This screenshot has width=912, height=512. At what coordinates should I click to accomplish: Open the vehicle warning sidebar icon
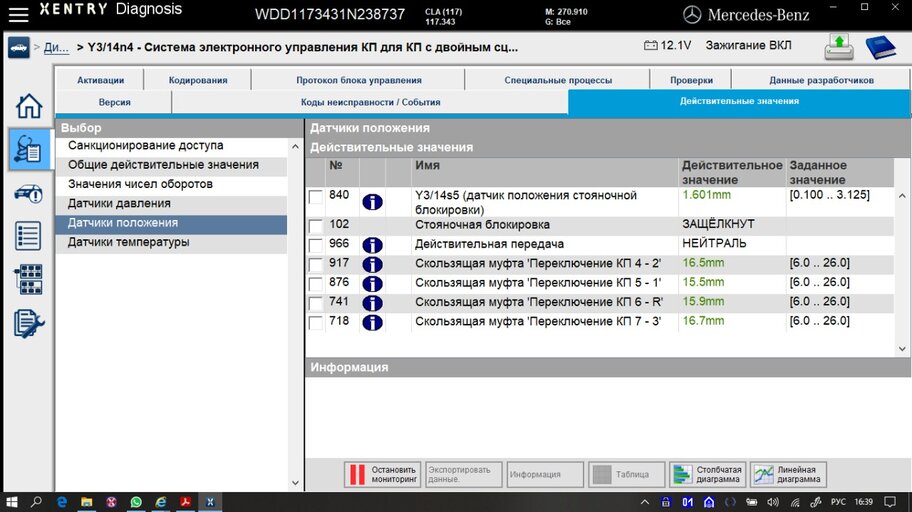pos(28,193)
